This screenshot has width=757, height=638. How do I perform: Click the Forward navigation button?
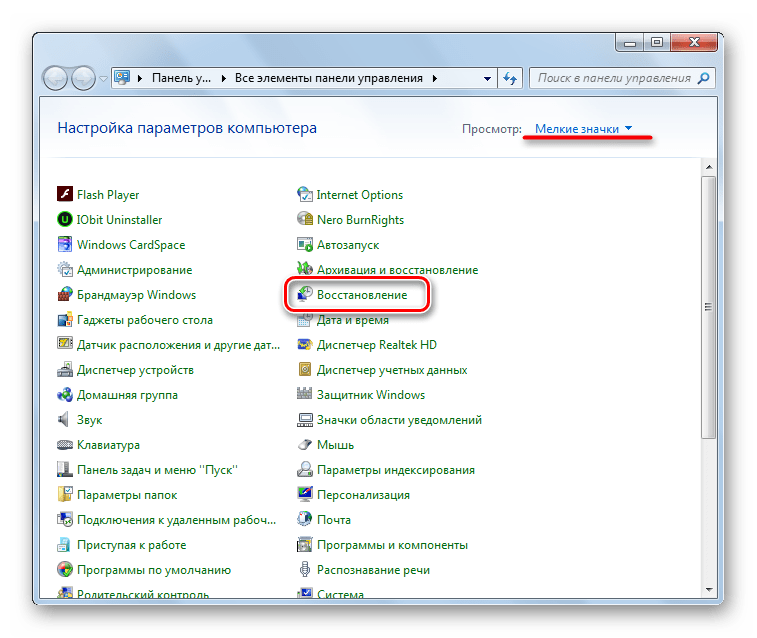click(84, 78)
